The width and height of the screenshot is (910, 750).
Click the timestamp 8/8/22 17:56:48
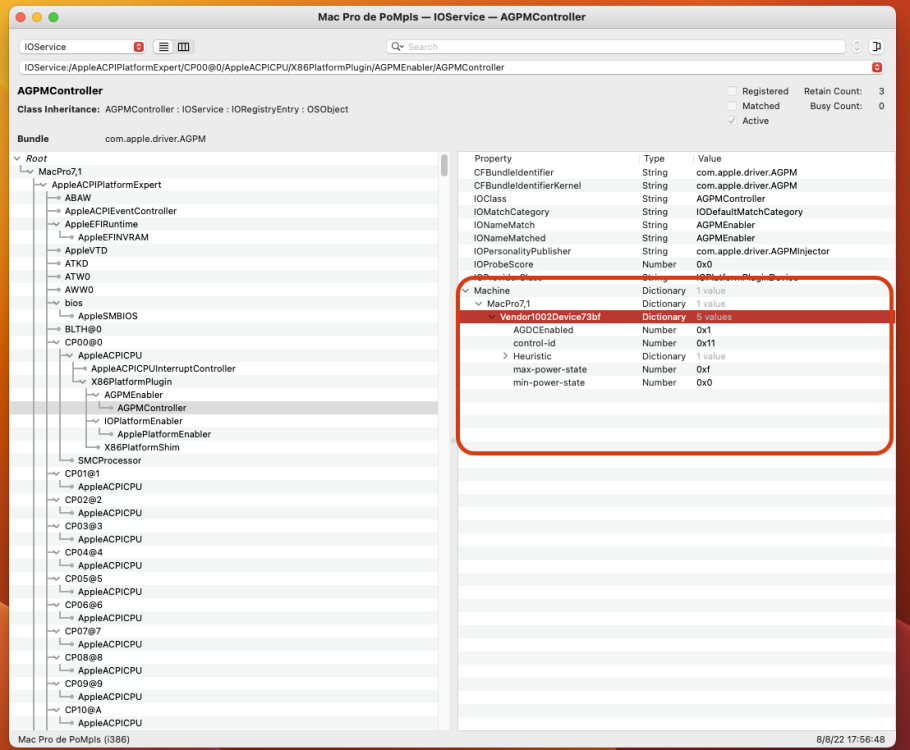pyautogui.click(x=850, y=740)
